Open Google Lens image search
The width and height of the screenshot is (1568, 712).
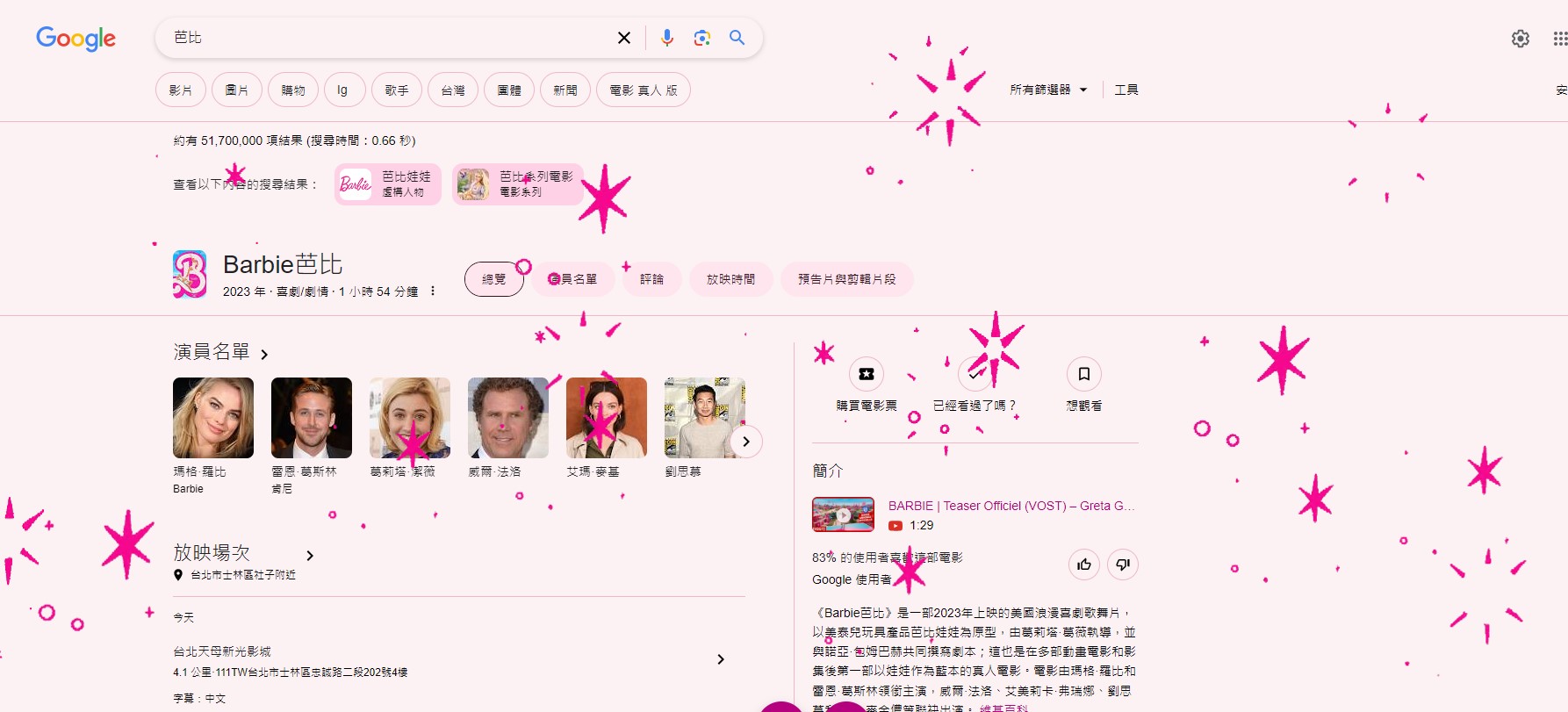pyautogui.click(x=701, y=38)
